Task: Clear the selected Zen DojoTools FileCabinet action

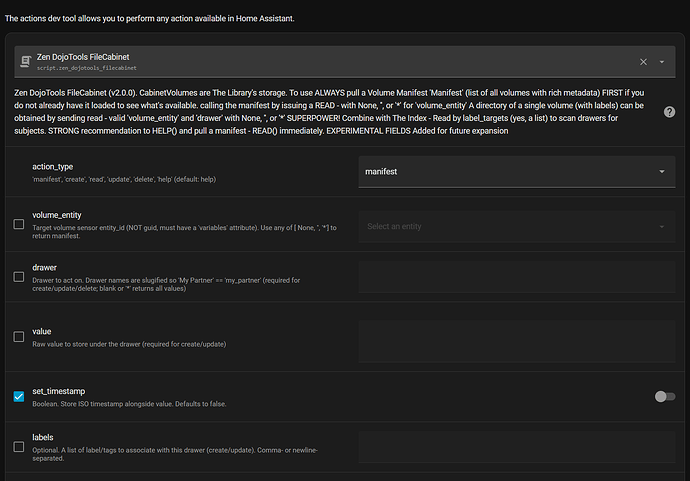Action: (x=643, y=62)
